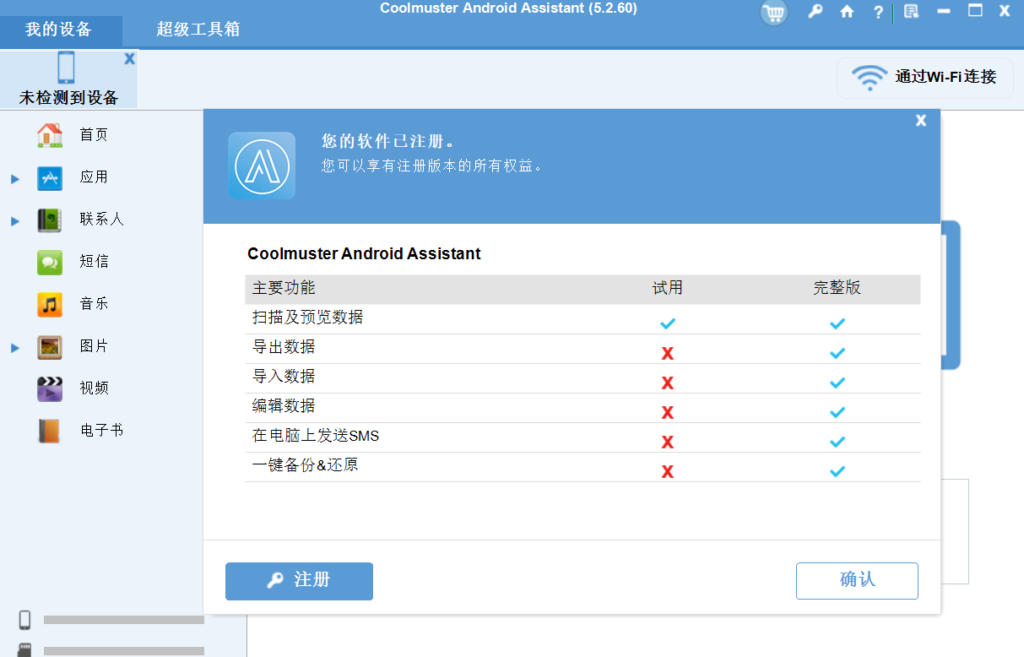
Task: Click trial checkmark for 扫描及预览数据
Action: pos(667,323)
